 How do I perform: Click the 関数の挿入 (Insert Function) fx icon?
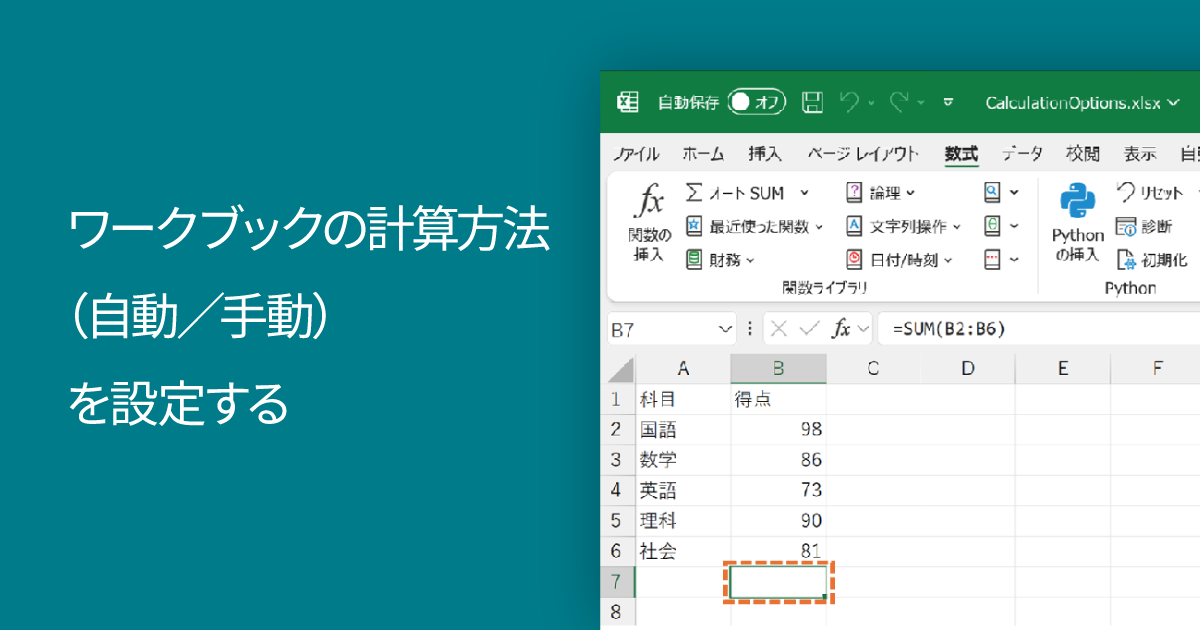pos(651,214)
